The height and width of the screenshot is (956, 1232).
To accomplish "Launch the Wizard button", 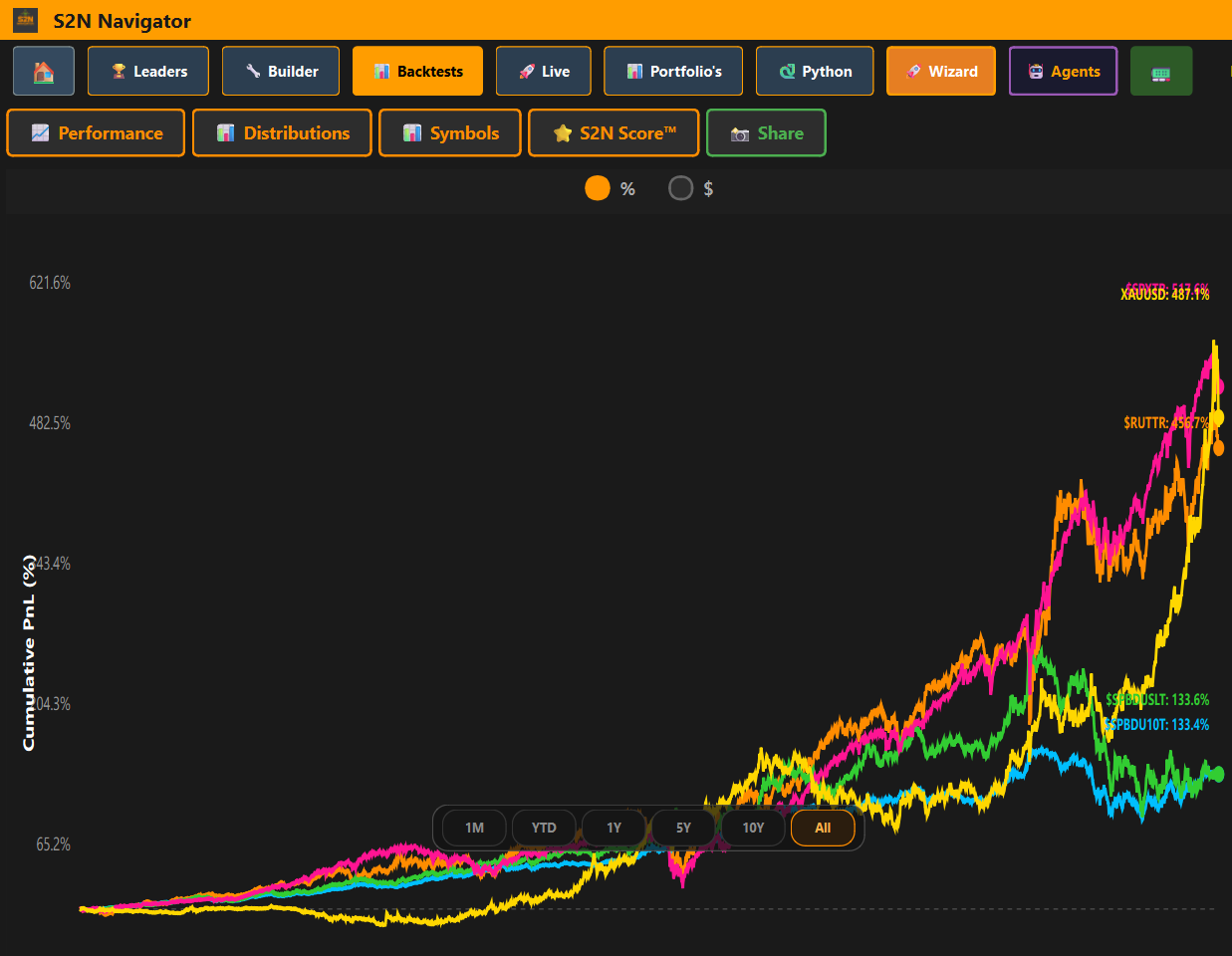I will (x=941, y=72).
